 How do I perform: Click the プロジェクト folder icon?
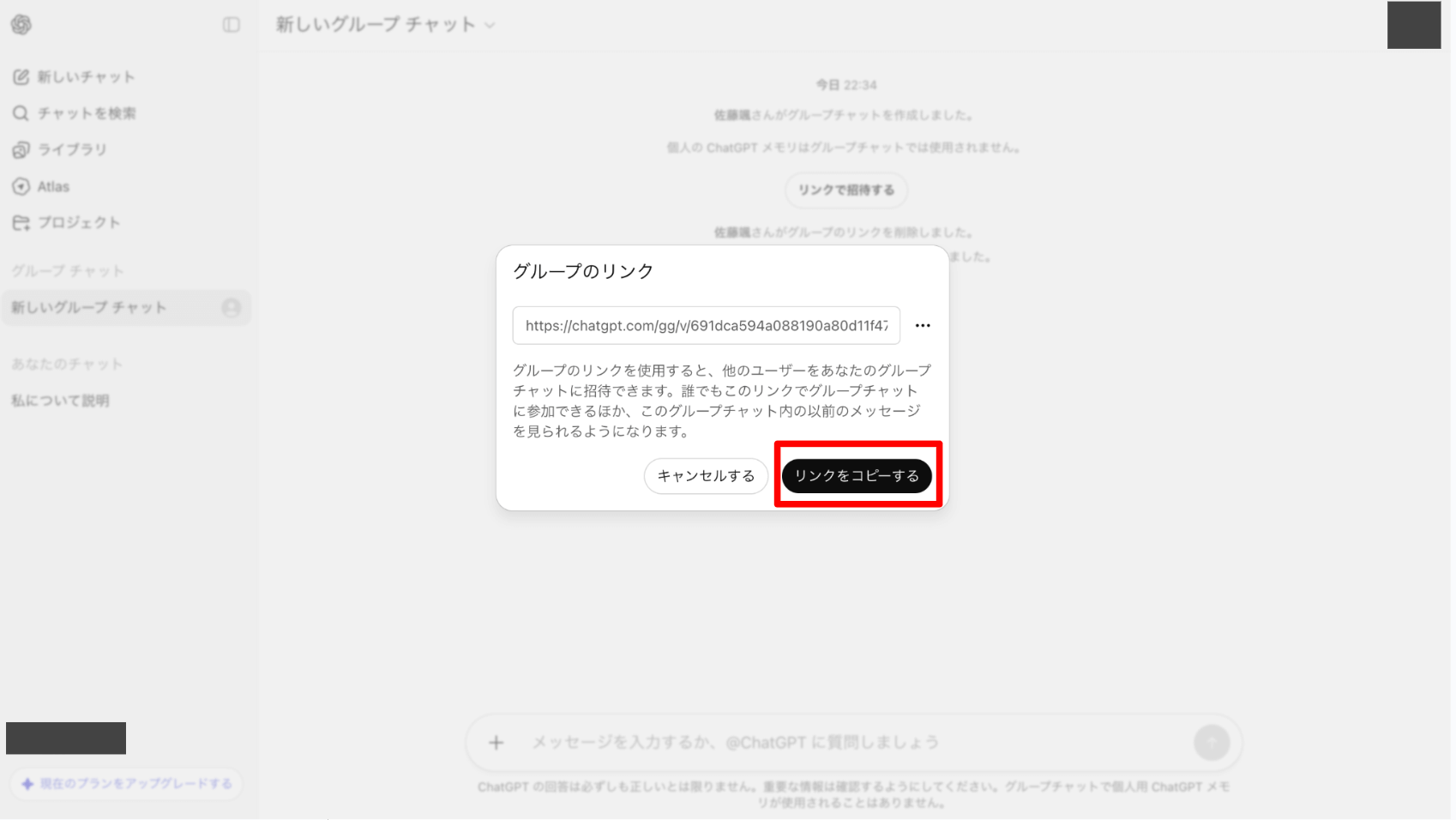tap(21, 223)
